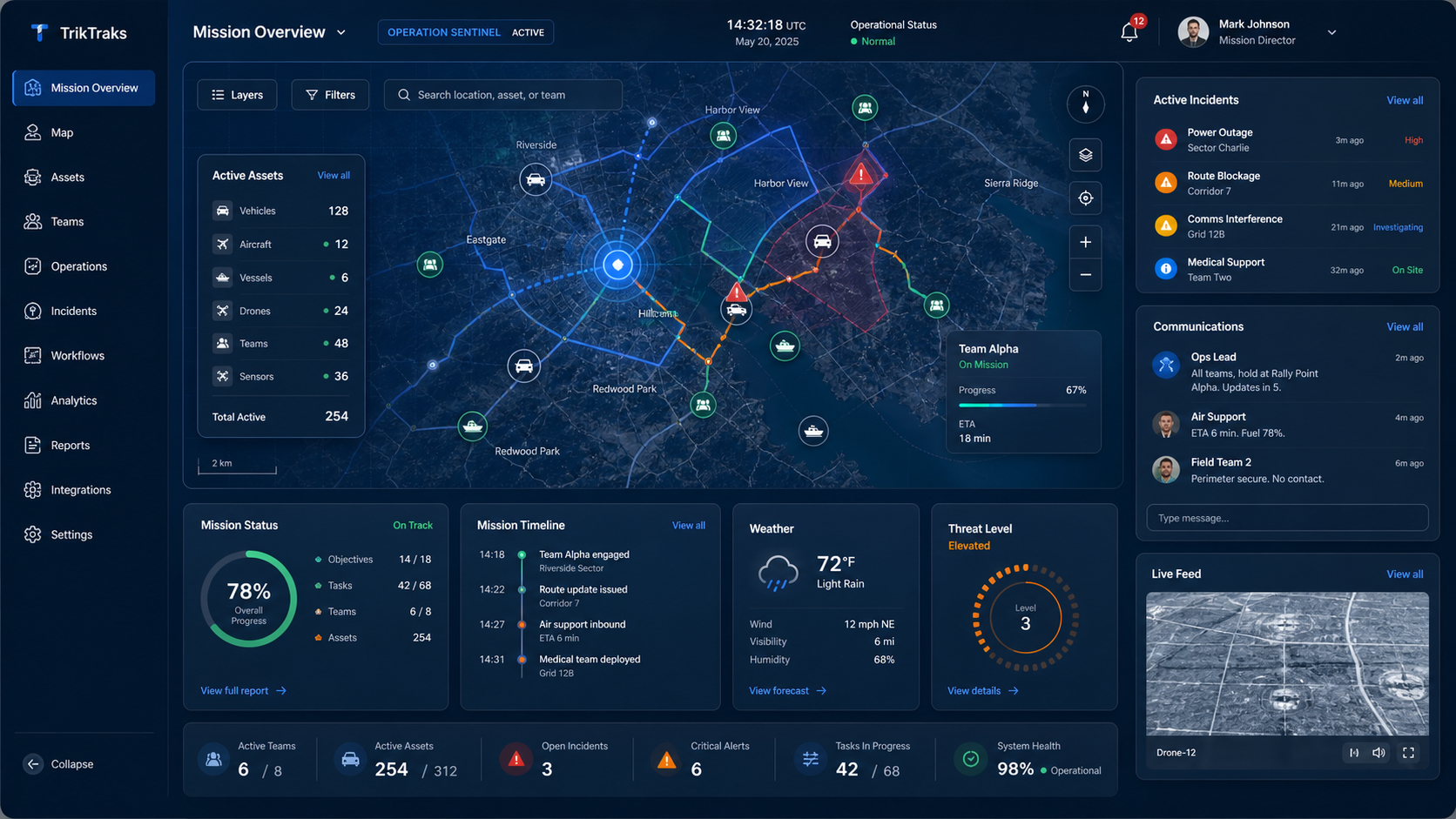Click the OPERATION SENTINEL ACTIVE badge
Image resolution: width=1456 pixels, height=819 pixels.
click(465, 32)
